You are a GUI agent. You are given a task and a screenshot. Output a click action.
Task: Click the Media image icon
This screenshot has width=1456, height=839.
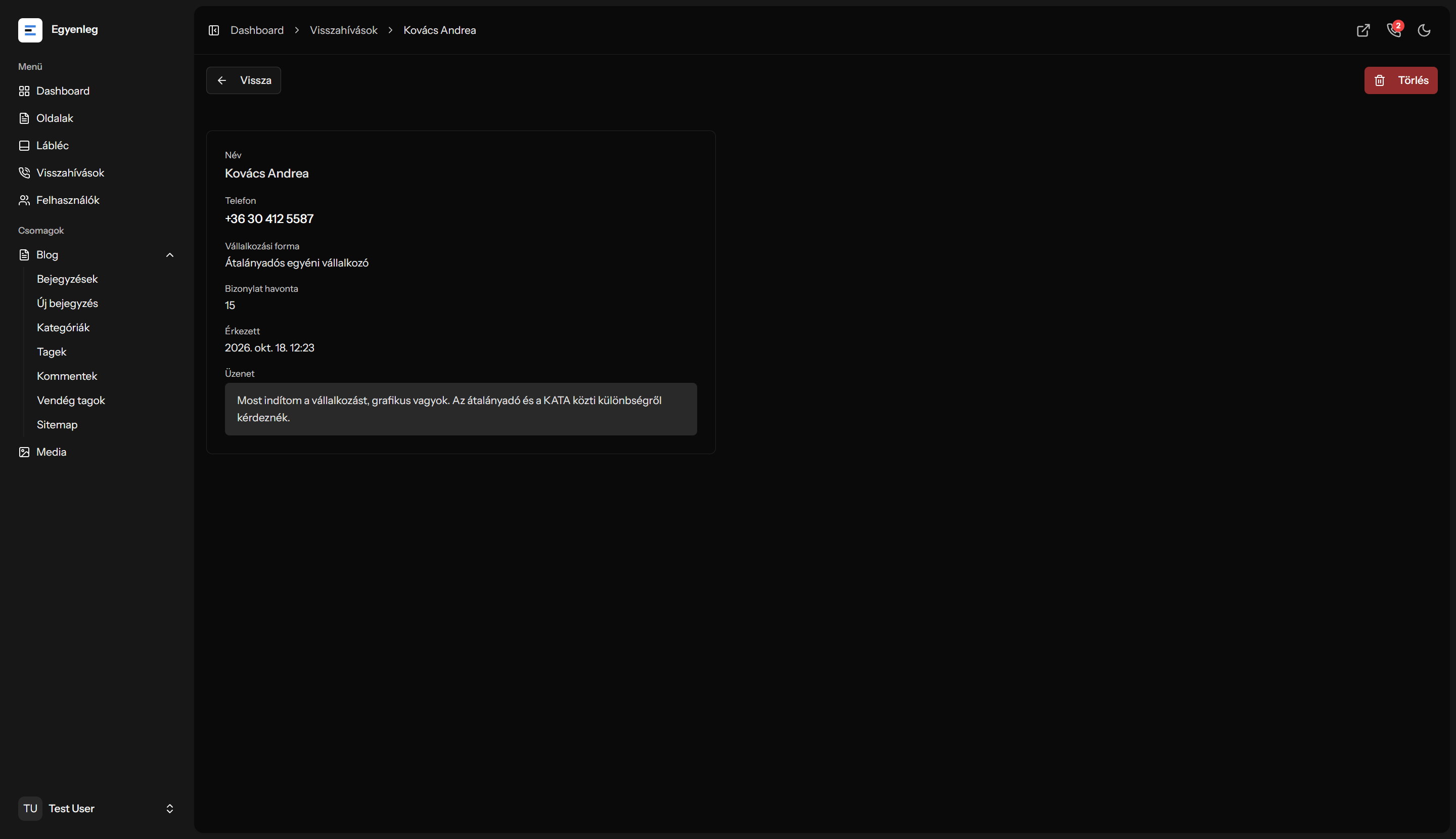point(24,452)
